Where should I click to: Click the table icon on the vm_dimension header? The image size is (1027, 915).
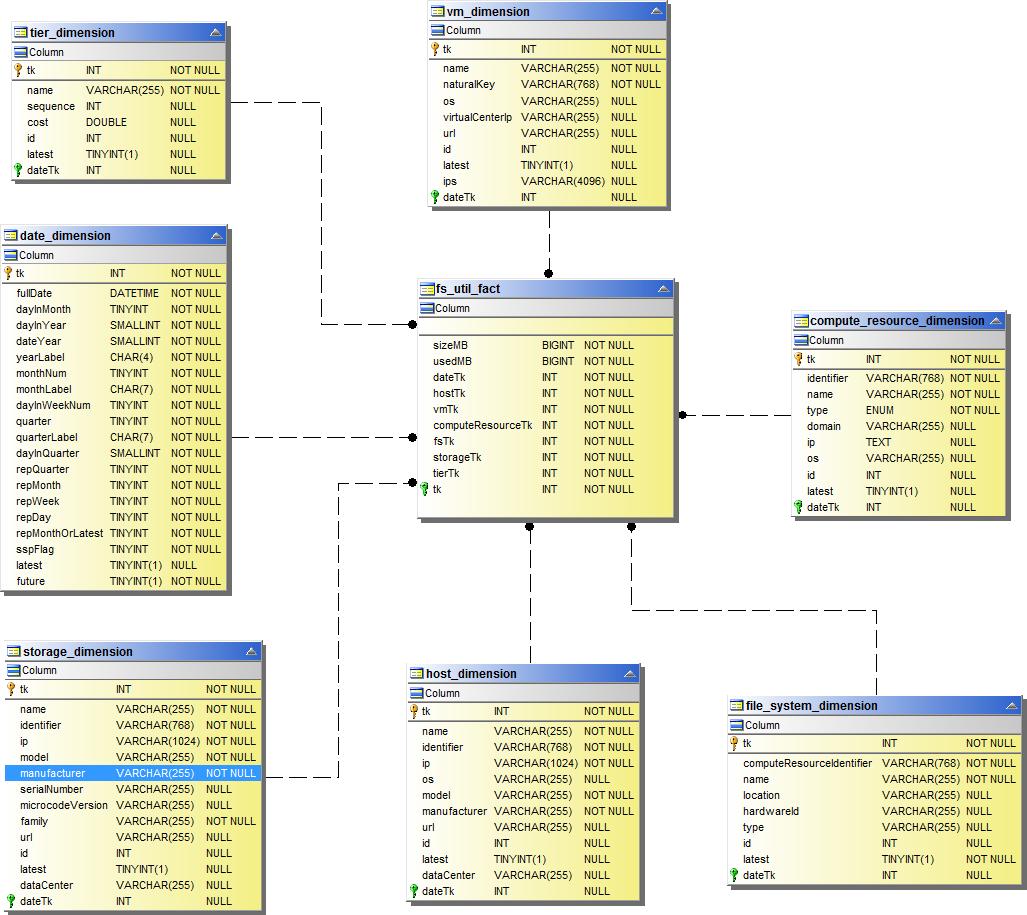tap(435, 11)
